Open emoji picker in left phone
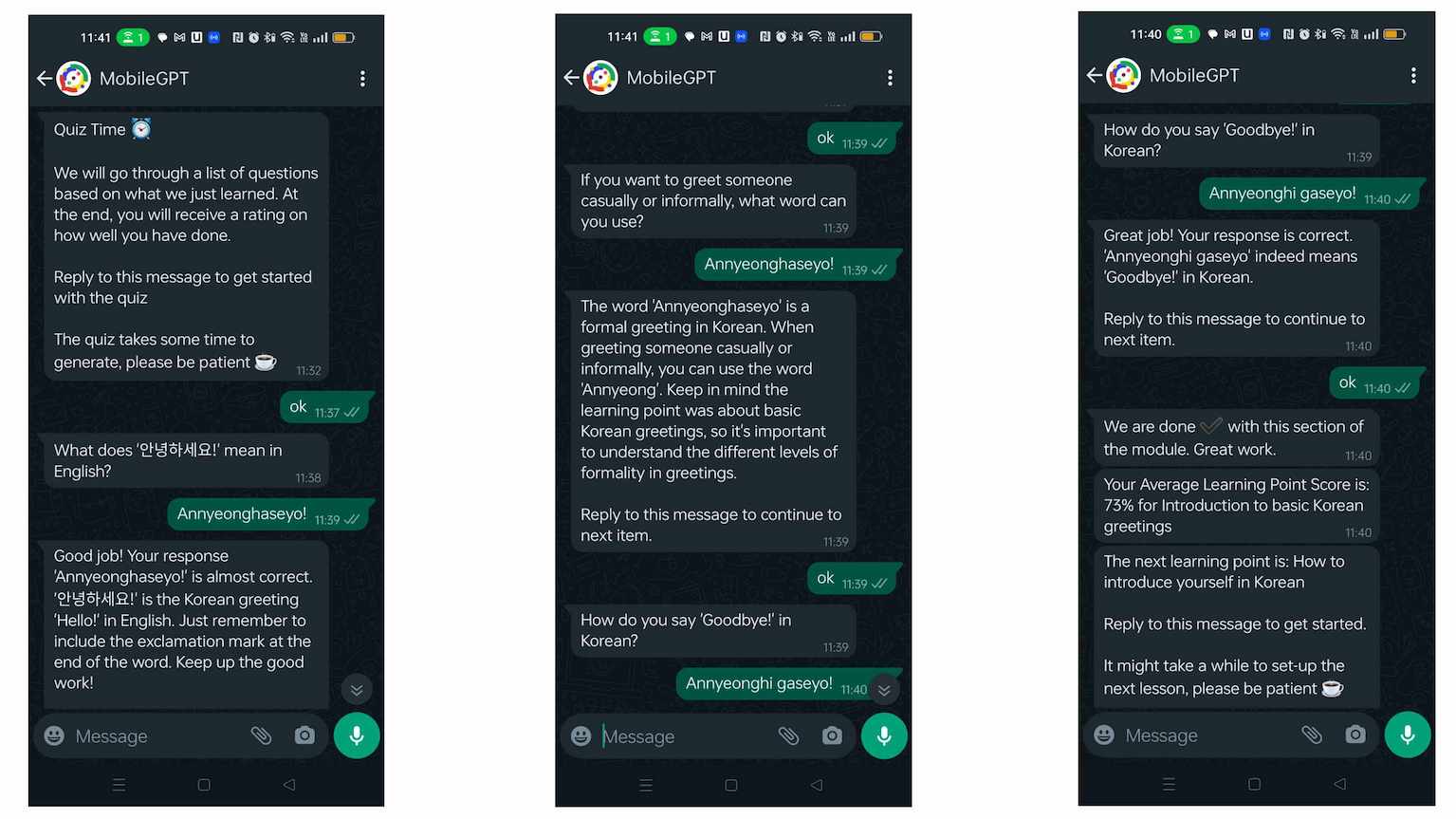Viewport: 1456px width, 819px height. (x=55, y=735)
